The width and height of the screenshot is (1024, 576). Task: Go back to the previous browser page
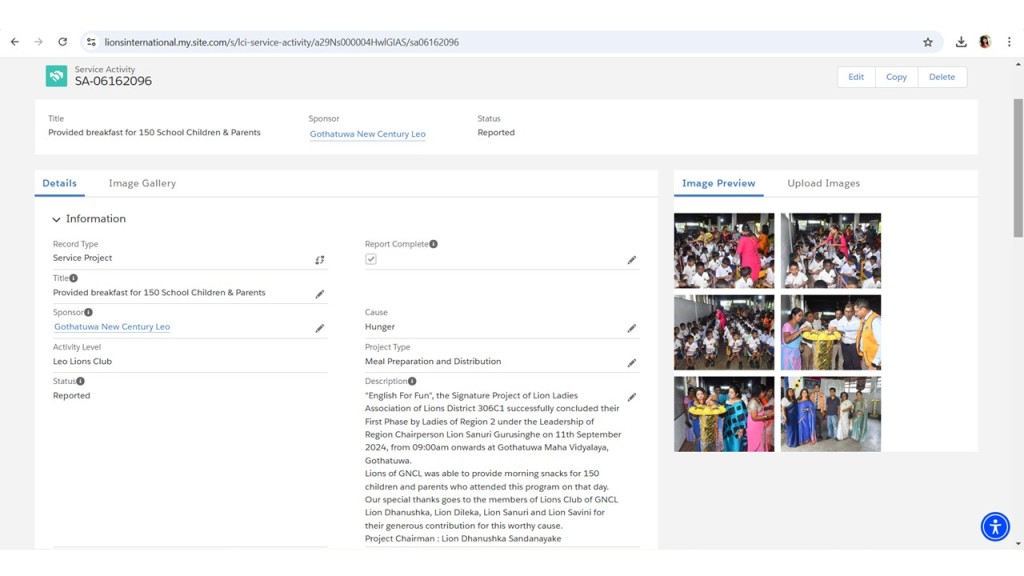click(x=15, y=42)
